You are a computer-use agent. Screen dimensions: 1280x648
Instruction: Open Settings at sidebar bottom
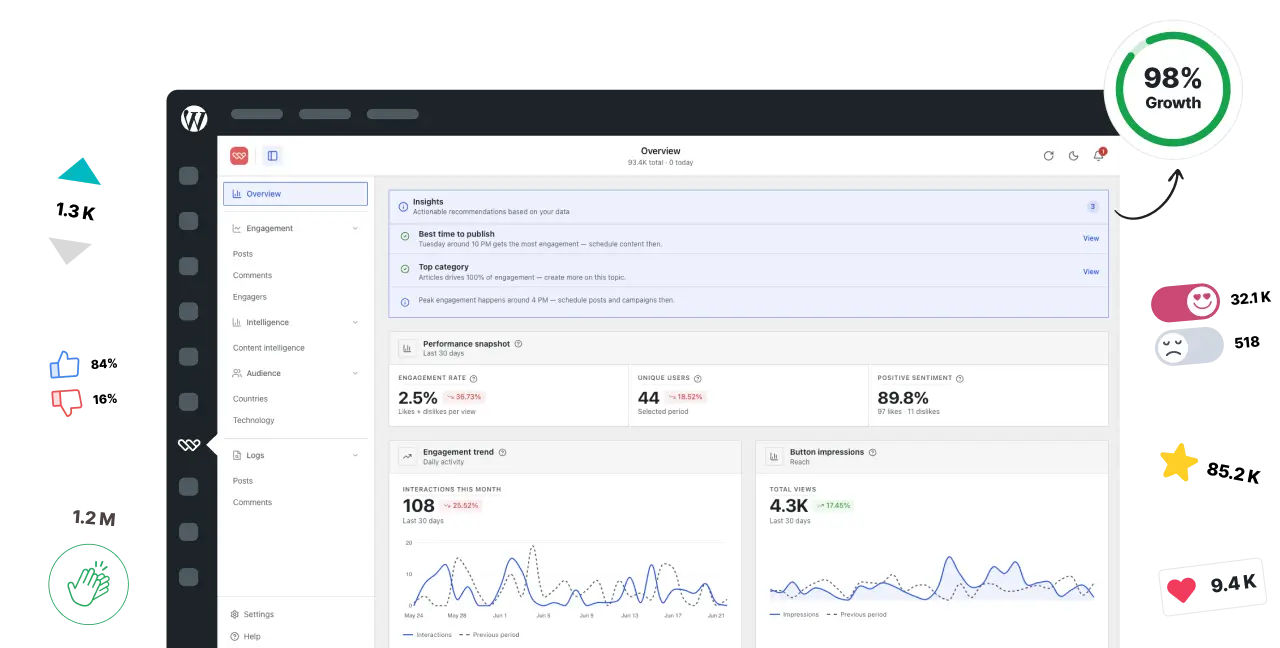(x=251, y=615)
